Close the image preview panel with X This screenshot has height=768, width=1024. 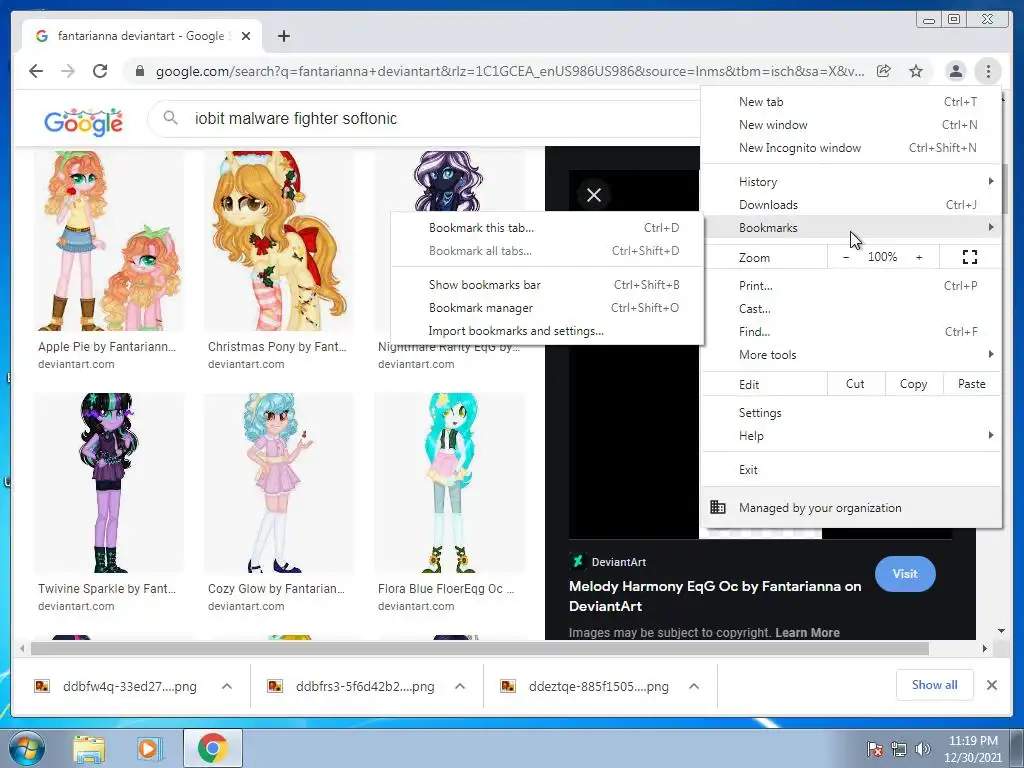point(594,195)
